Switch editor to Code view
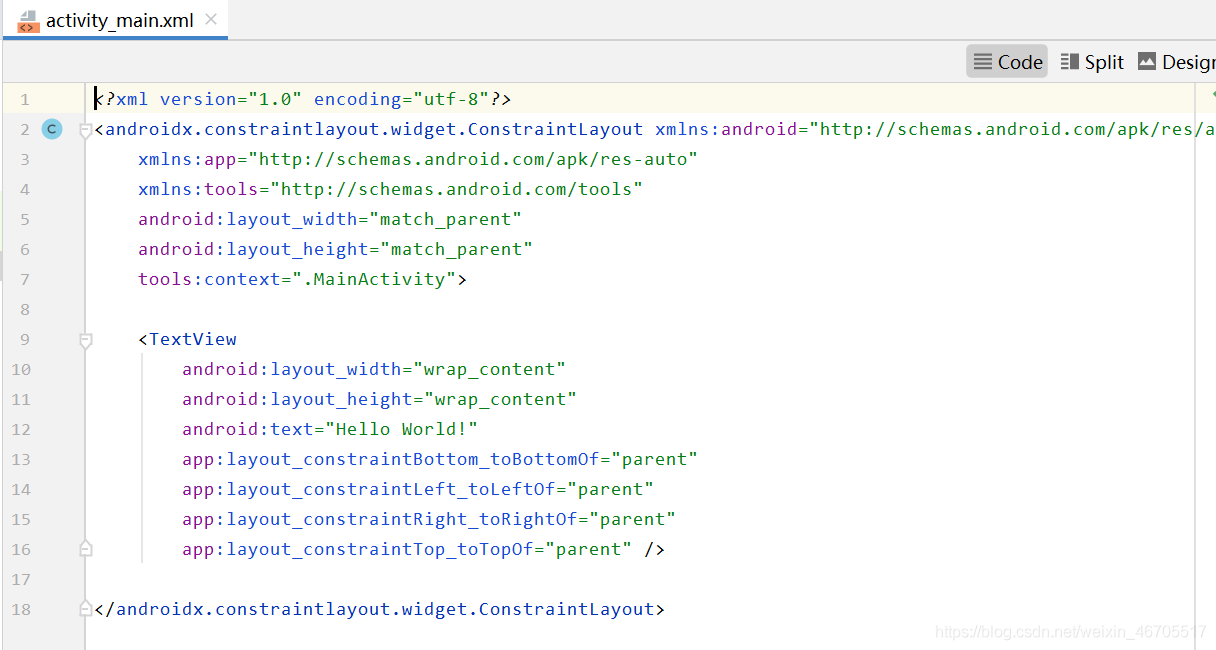 [x=1007, y=62]
